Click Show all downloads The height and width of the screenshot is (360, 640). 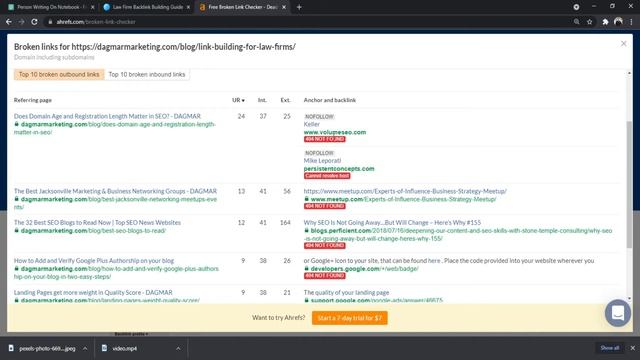(x=609, y=348)
